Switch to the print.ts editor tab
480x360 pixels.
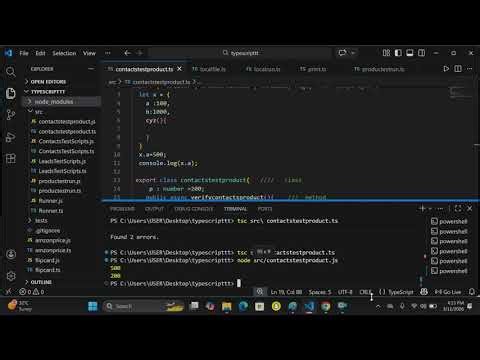pos(313,69)
